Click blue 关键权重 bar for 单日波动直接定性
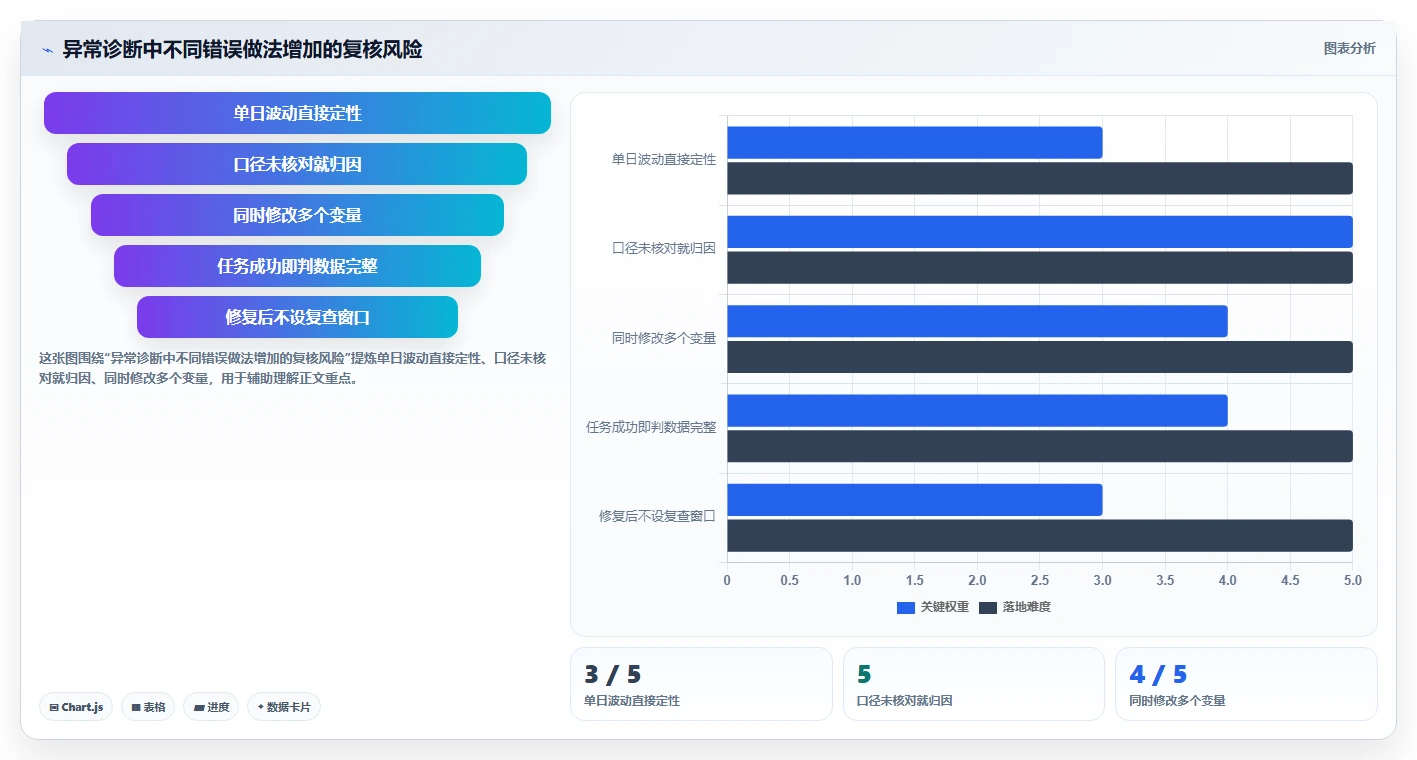Screen dimensions: 1417x760 (915, 142)
